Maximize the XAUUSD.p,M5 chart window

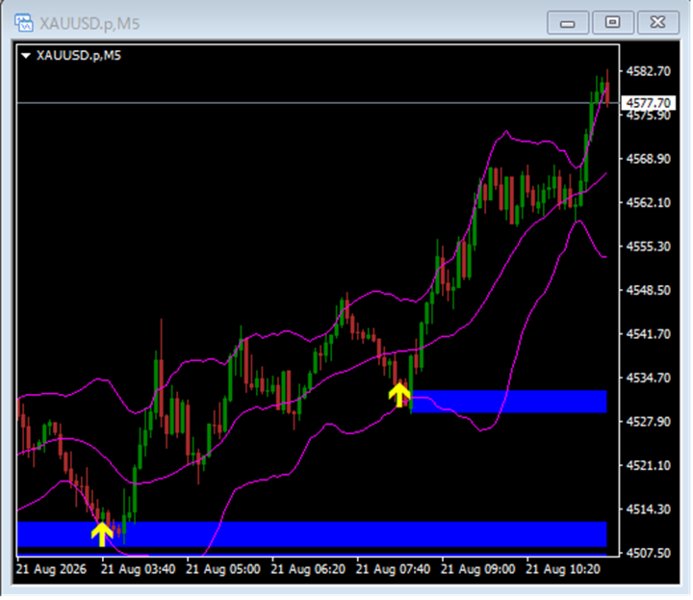(613, 23)
